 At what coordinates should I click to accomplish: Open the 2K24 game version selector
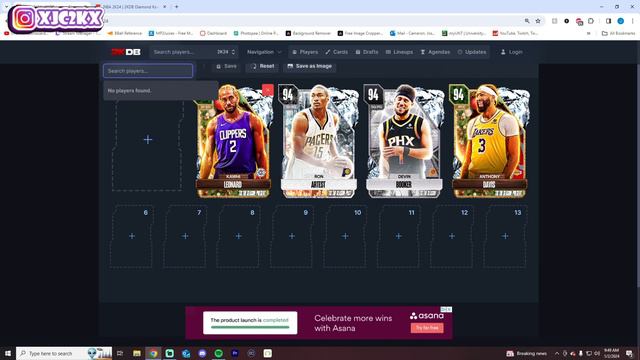point(227,52)
